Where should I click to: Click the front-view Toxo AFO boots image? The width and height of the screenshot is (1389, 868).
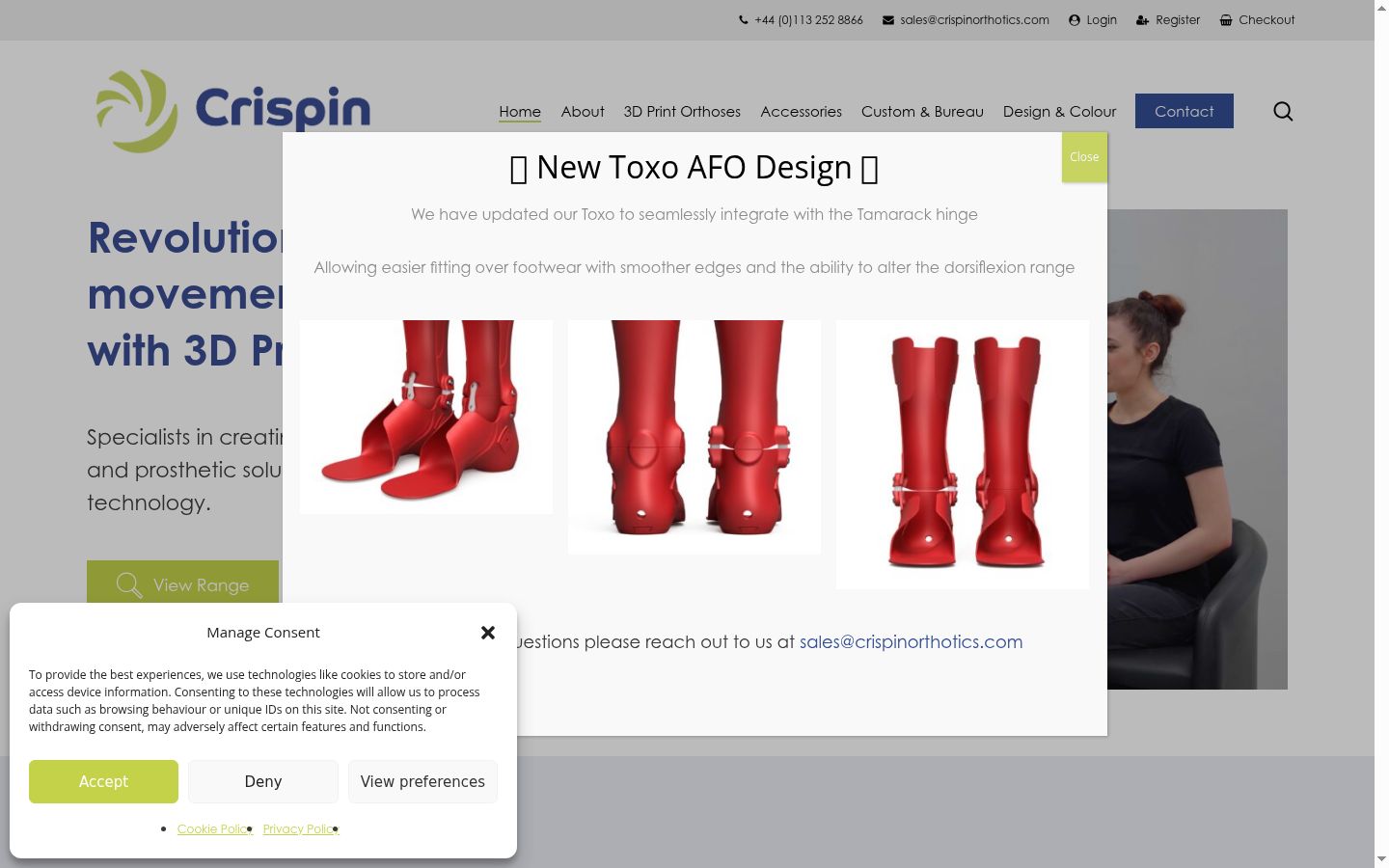(x=963, y=454)
